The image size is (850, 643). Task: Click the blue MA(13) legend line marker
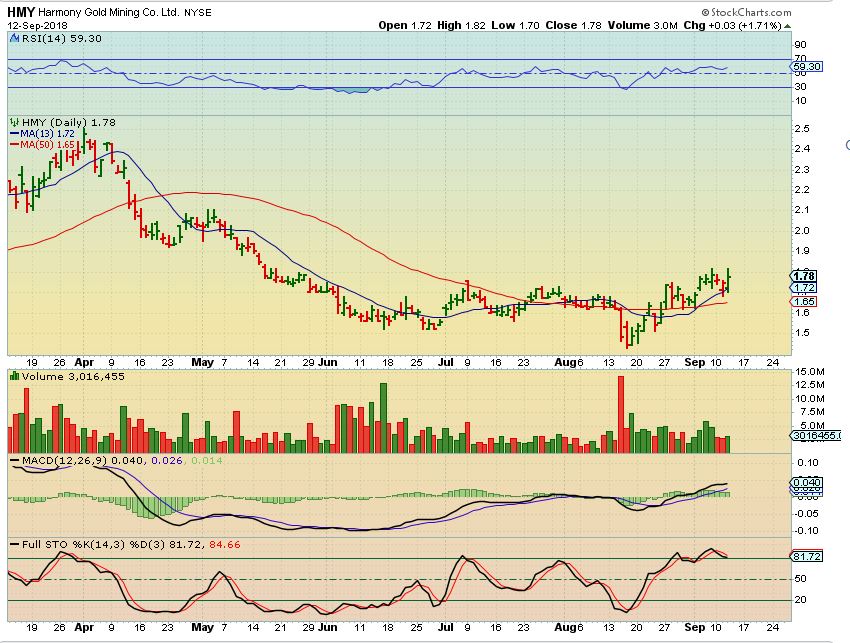pos(15,133)
